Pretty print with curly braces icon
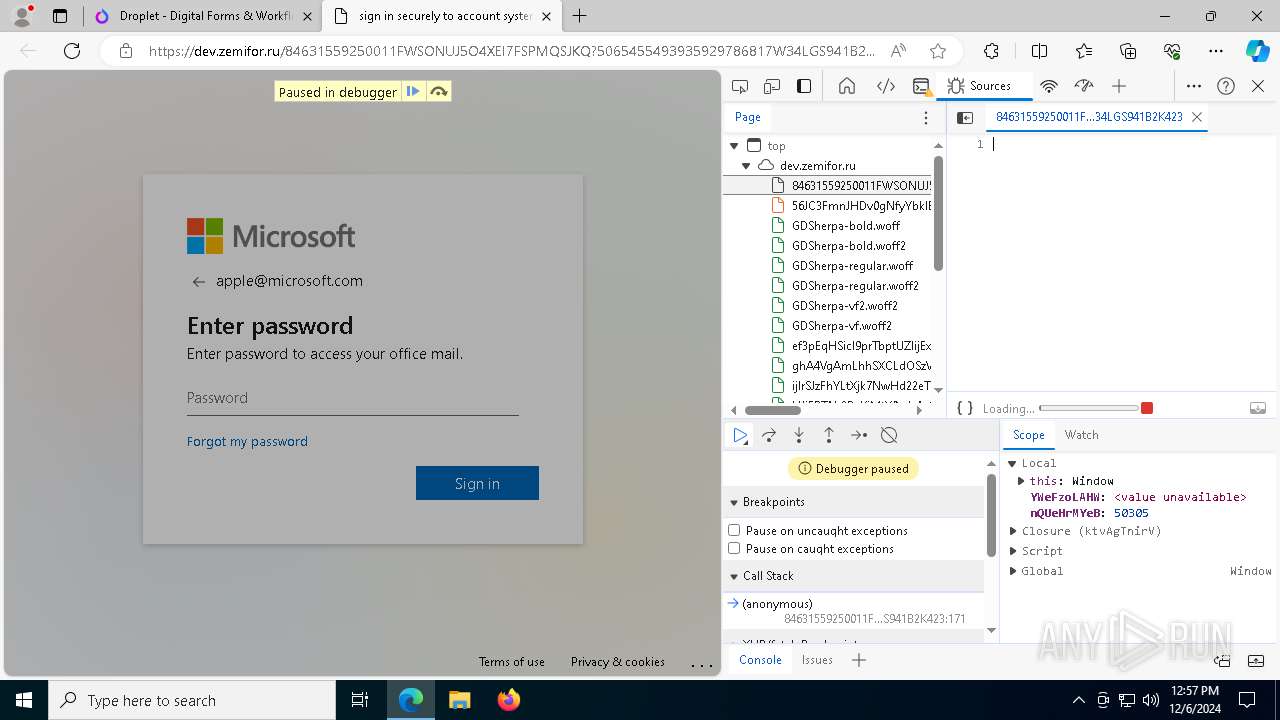The image size is (1280, 720). click(965, 408)
